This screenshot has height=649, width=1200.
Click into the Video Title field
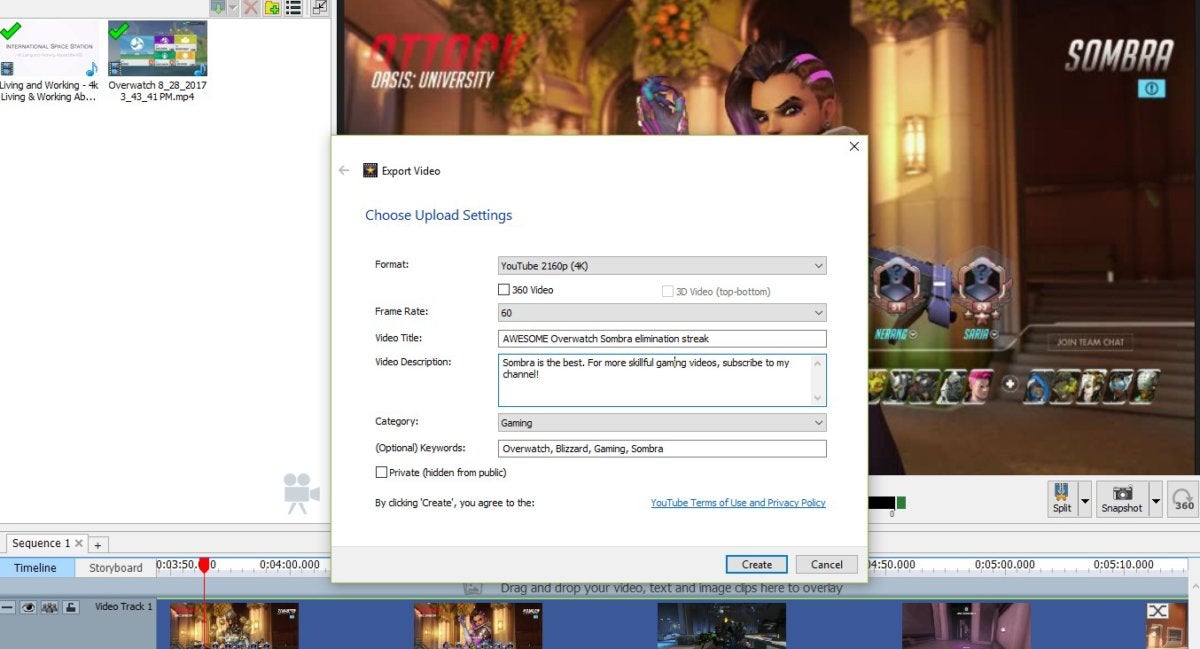(662, 338)
